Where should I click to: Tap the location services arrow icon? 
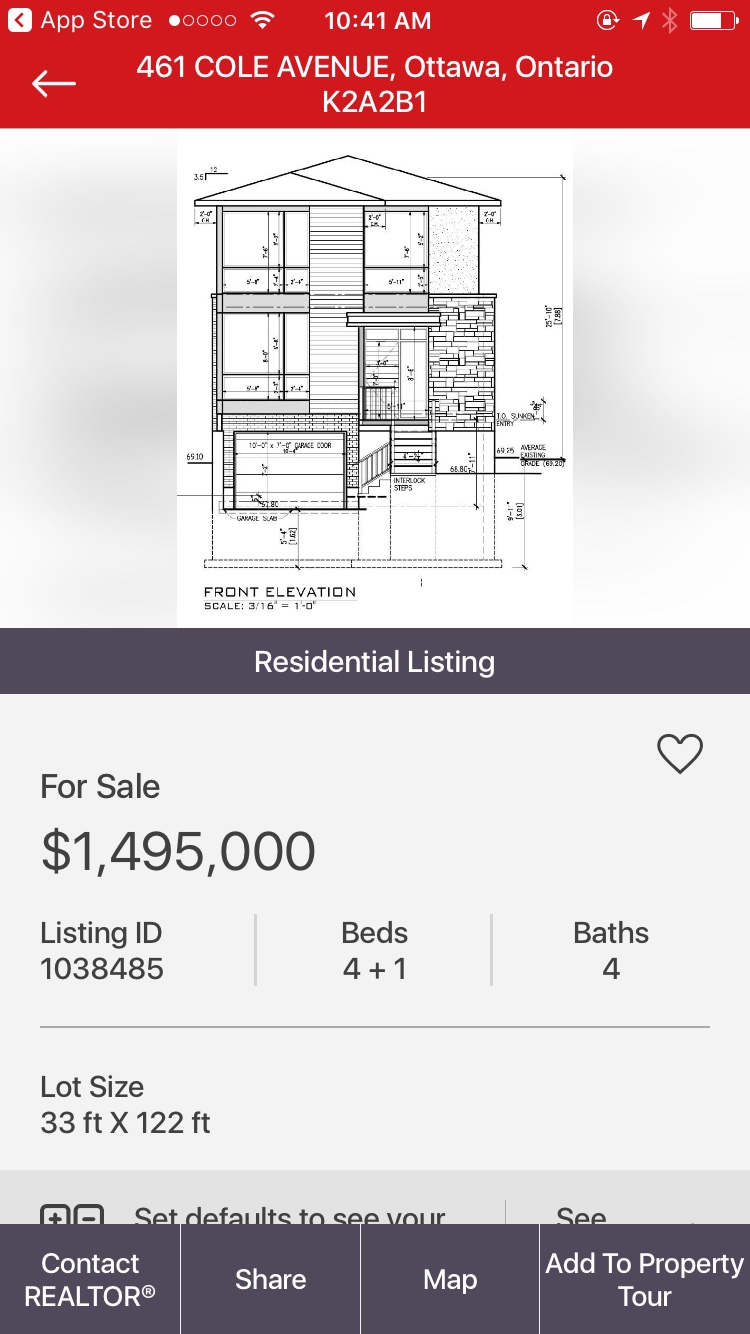tap(640, 20)
